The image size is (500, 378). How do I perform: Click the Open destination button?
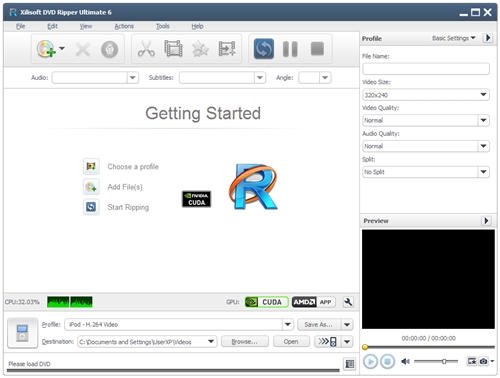coord(291,342)
